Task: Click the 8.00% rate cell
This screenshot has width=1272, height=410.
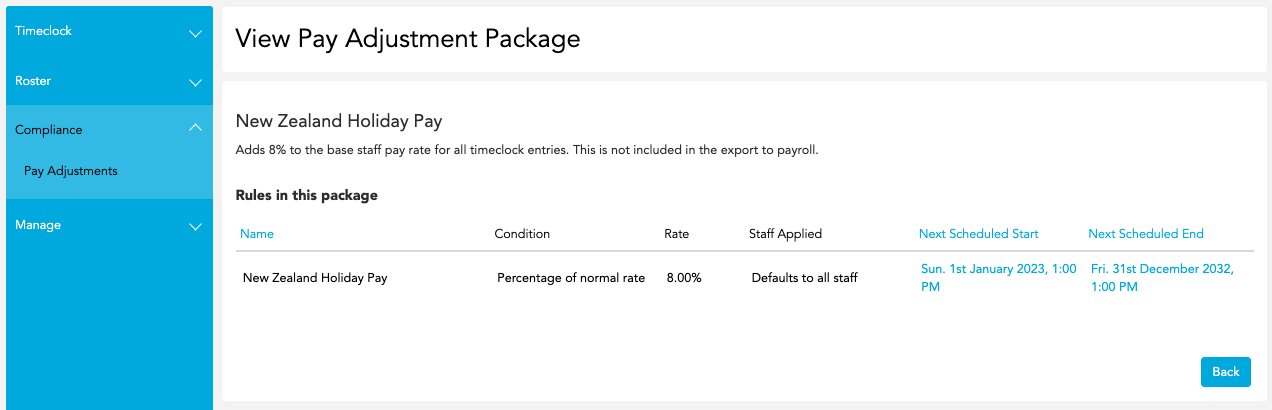Action: pos(684,278)
